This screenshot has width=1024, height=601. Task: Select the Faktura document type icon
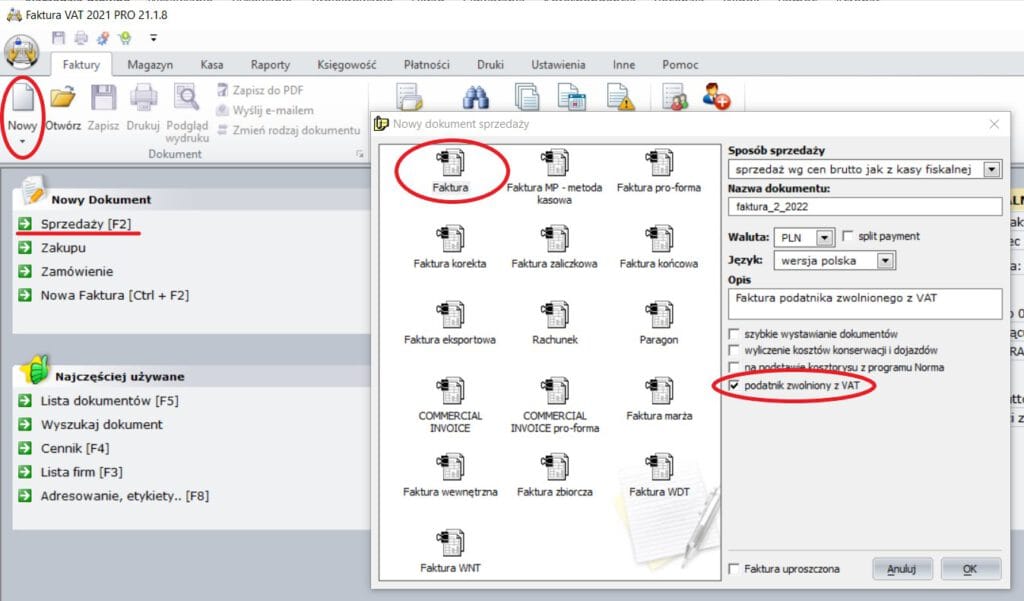450,163
